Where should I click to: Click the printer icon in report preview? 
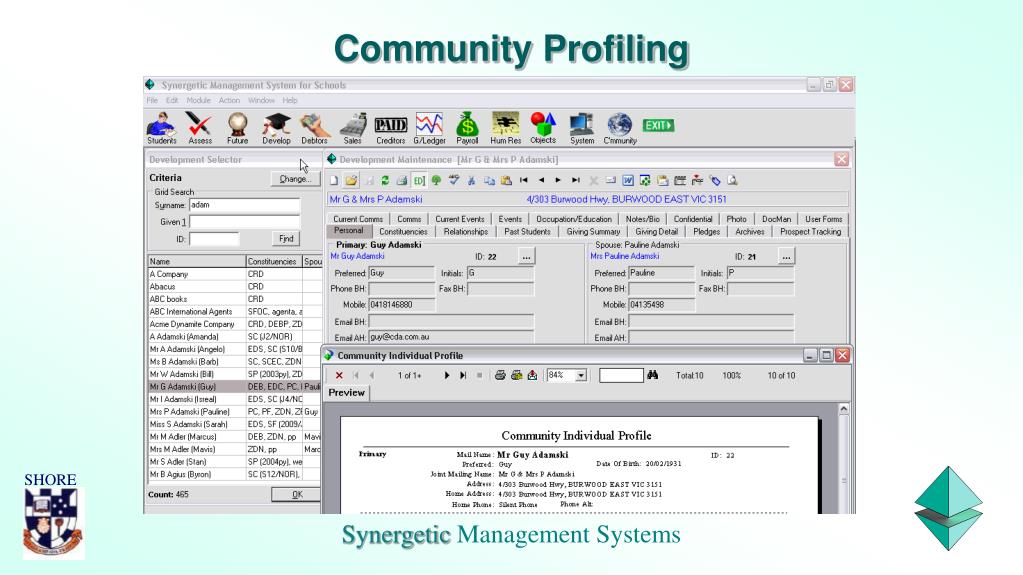pyautogui.click(x=500, y=375)
